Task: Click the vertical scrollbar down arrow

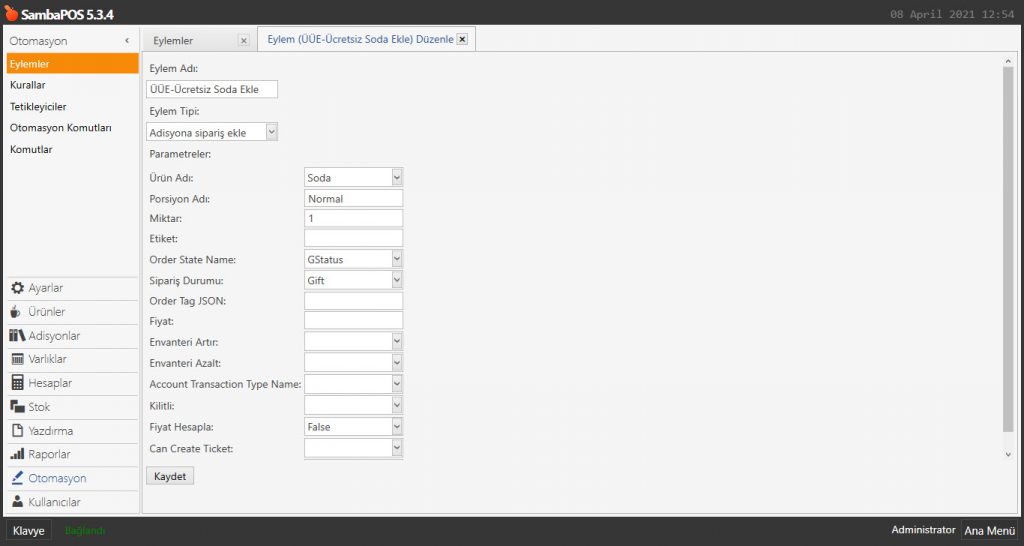Action: (x=1007, y=454)
